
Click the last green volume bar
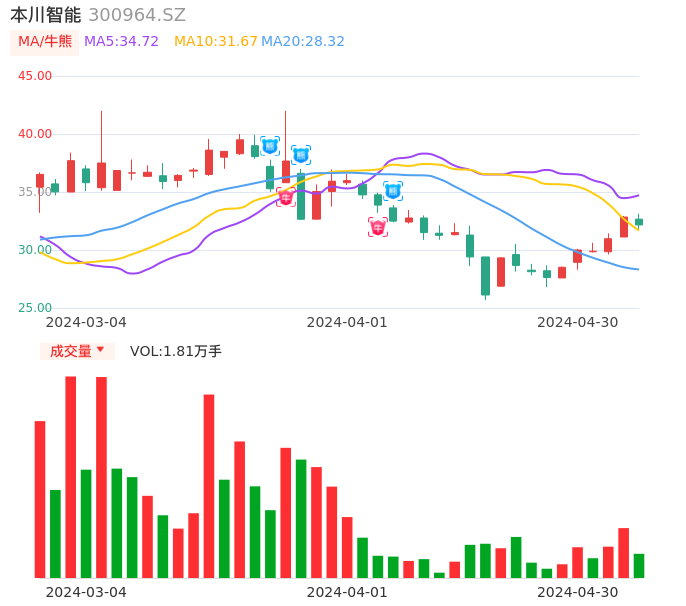point(639,566)
